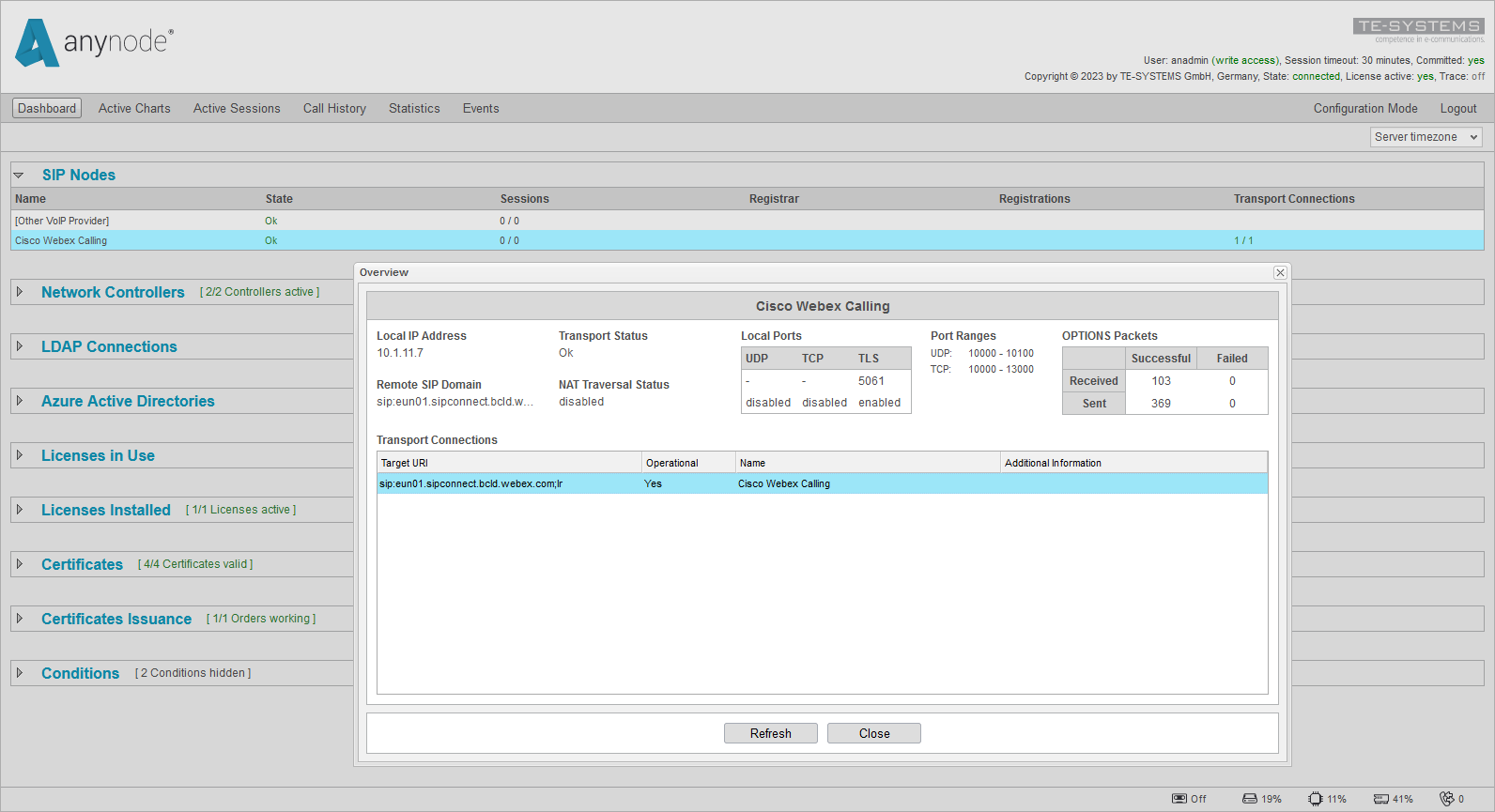
Task: Click the Azure Active Directories heading
Action: 128,401
